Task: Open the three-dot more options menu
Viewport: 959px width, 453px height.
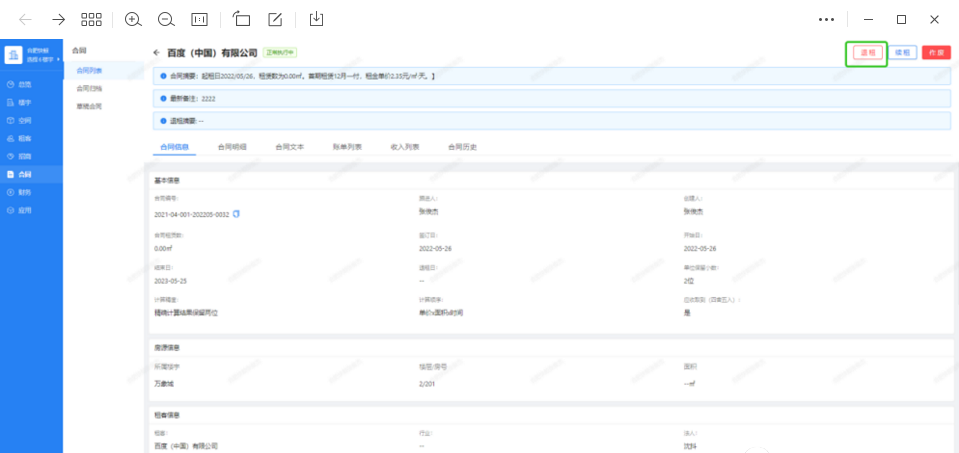Action: tap(826, 19)
